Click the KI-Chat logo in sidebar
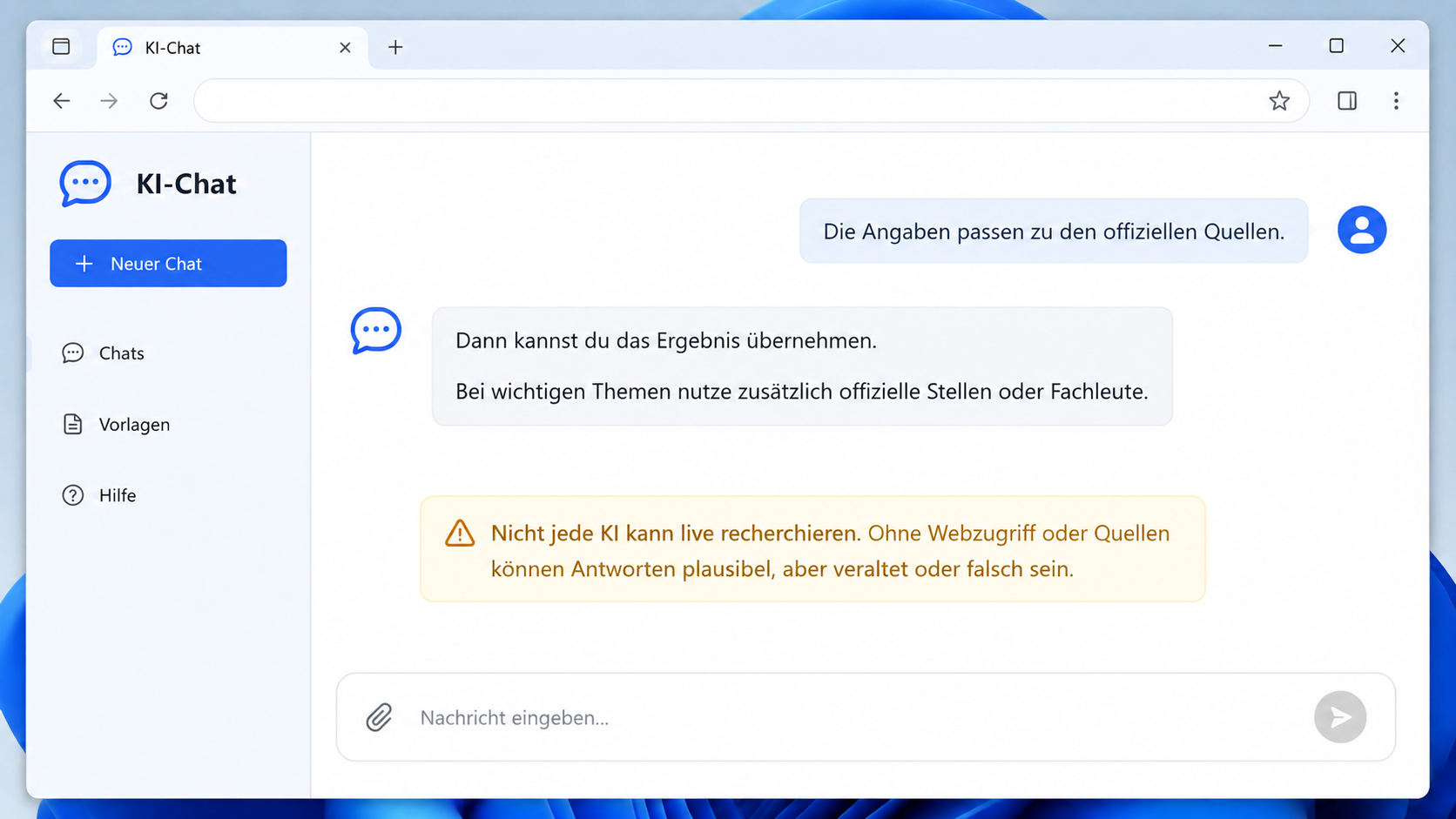 click(x=85, y=184)
